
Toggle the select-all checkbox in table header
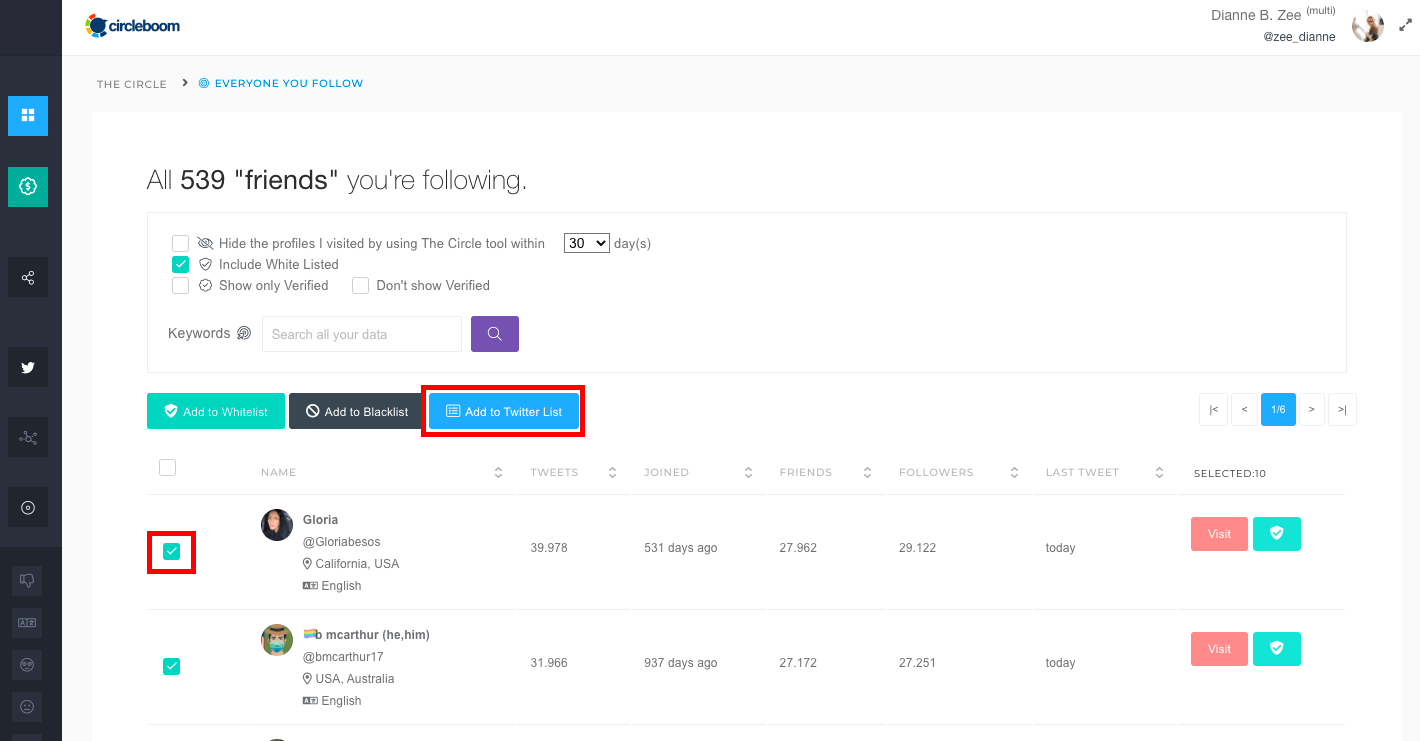pyautogui.click(x=168, y=468)
